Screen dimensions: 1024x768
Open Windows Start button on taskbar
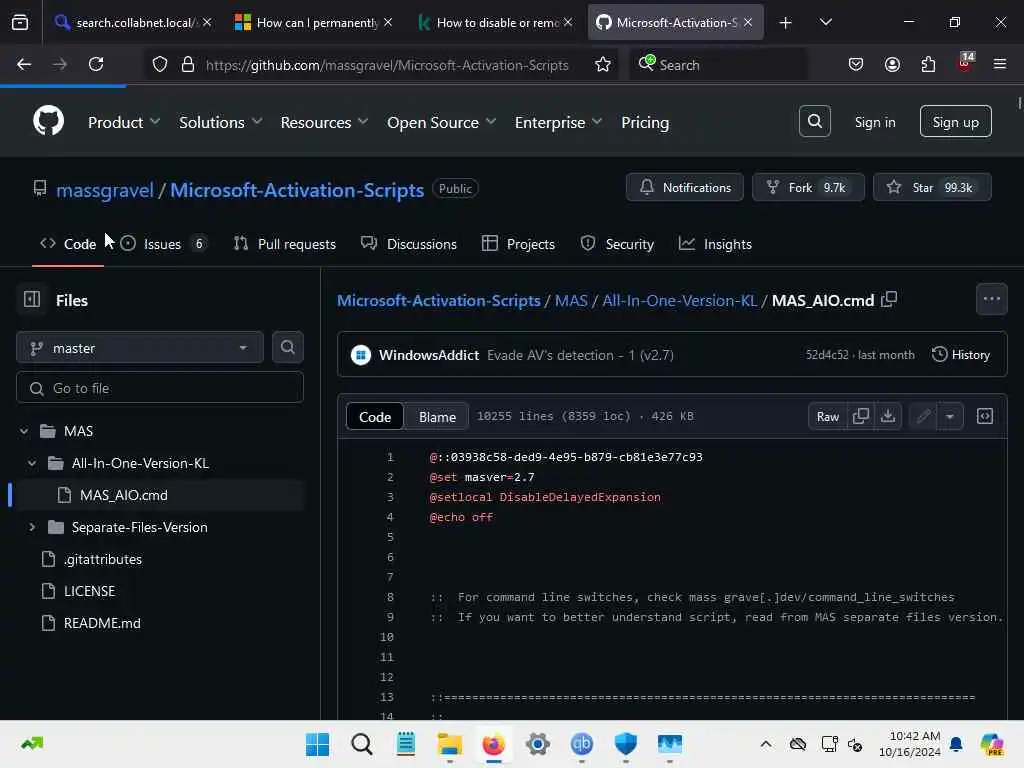317,744
